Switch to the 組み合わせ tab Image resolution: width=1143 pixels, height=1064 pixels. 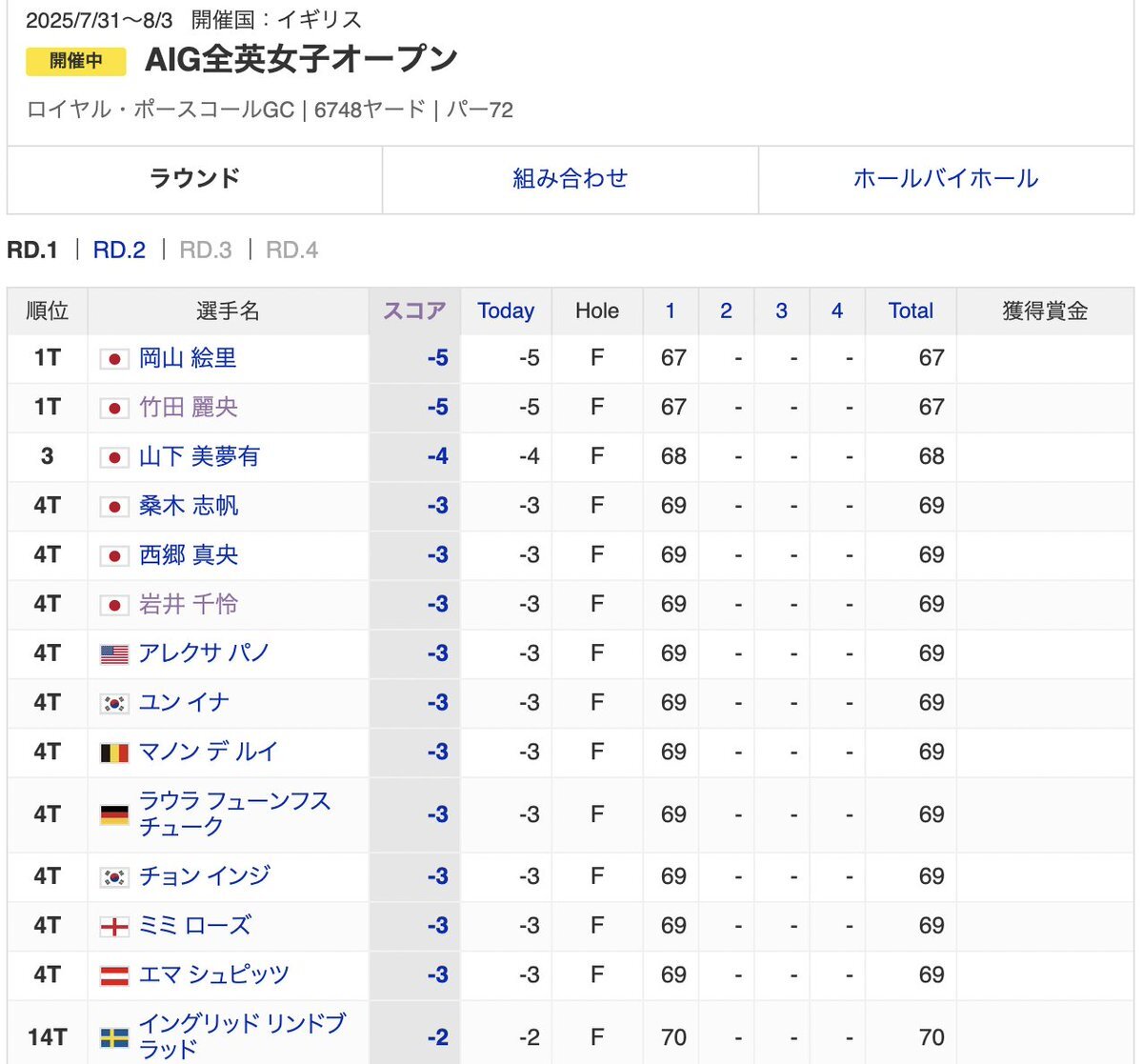pyautogui.click(x=570, y=179)
